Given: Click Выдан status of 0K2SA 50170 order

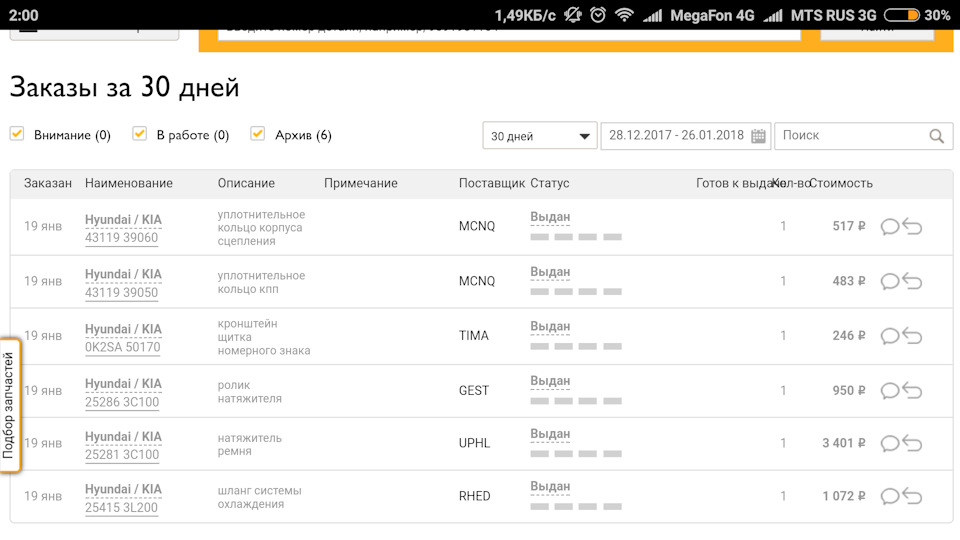Looking at the screenshot, I should 550,327.
